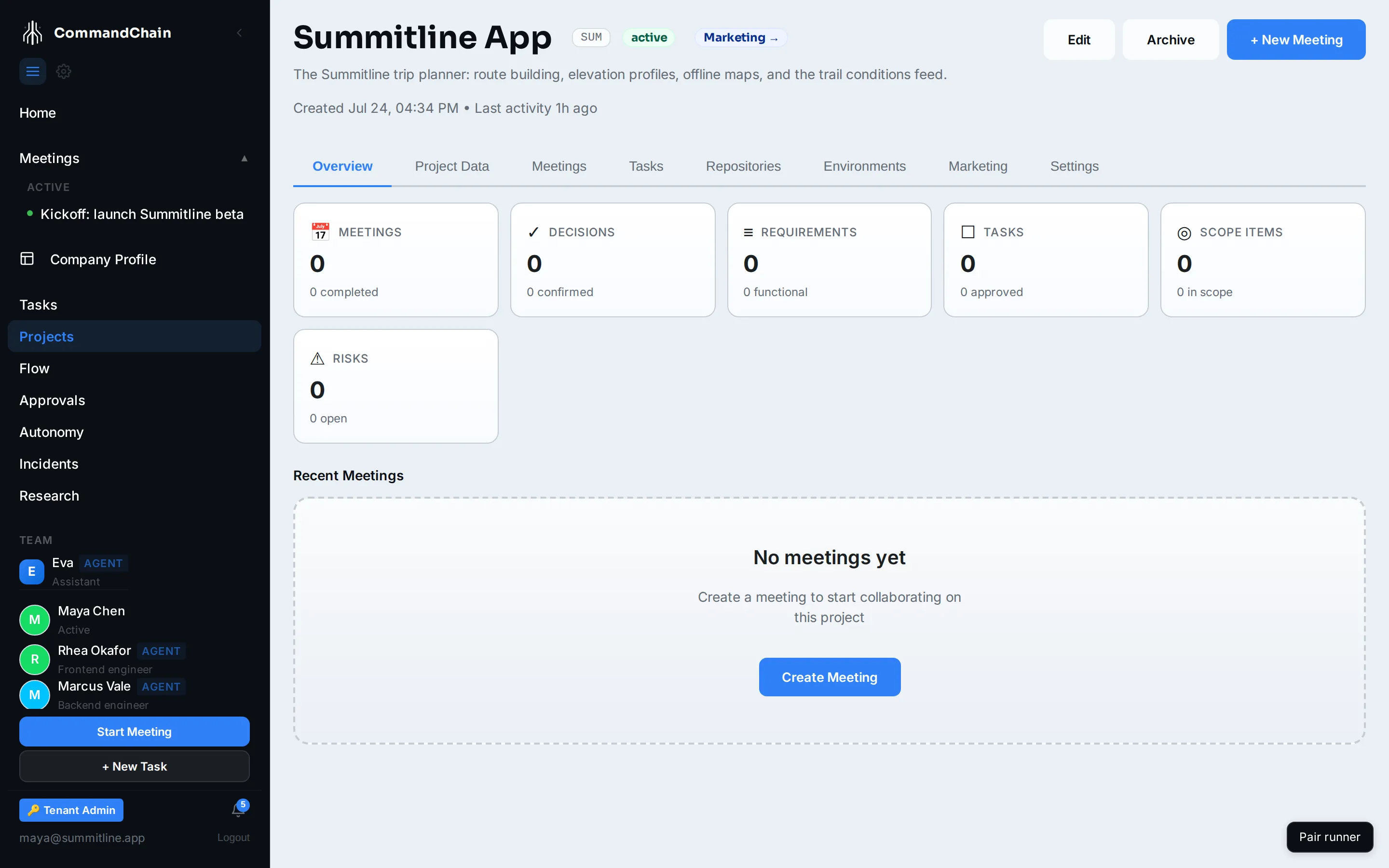1389x868 pixels.
Task: Click Eva's avatar in the team list
Action: point(31,571)
